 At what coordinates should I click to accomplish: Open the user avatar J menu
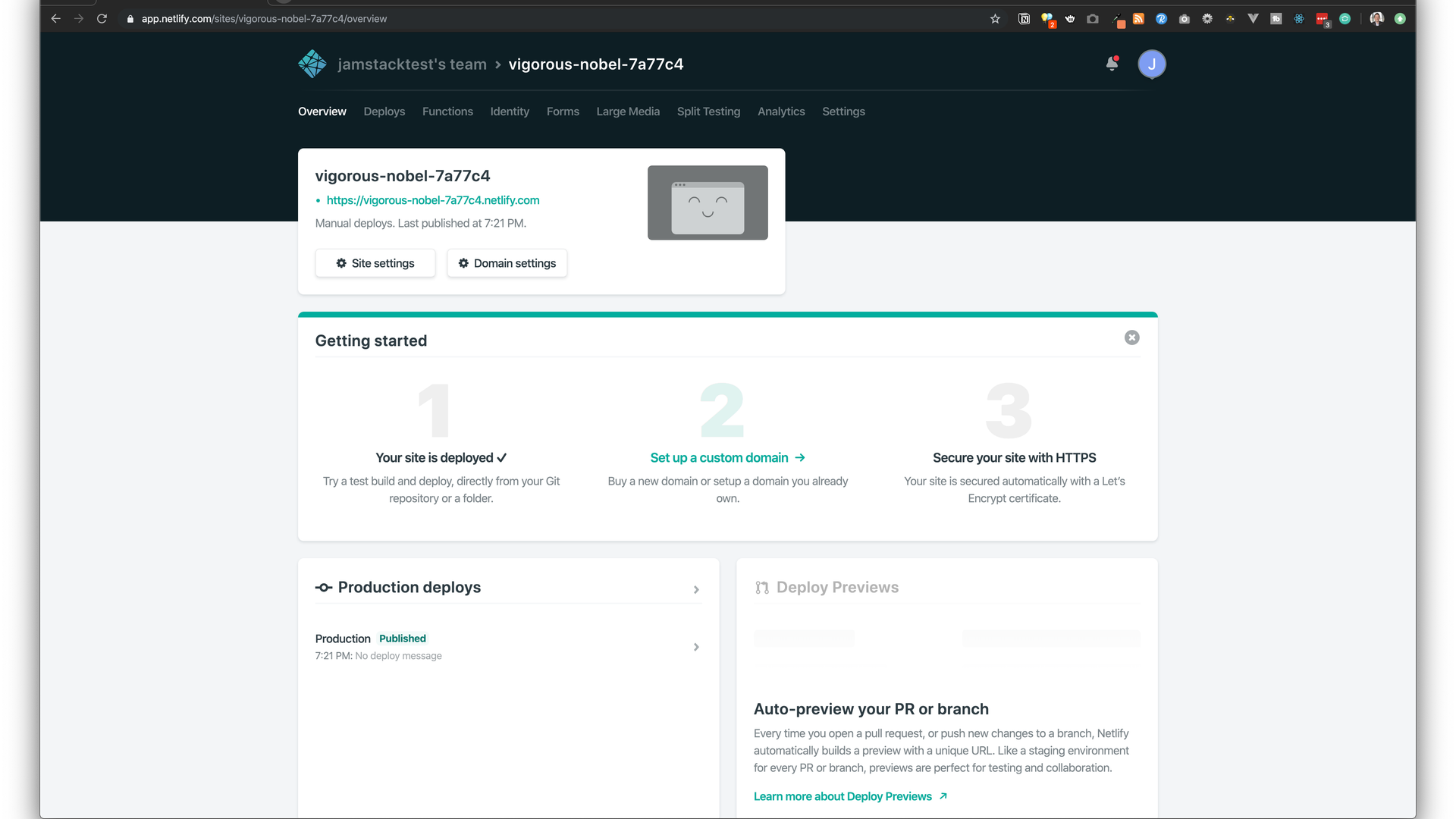1151,64
